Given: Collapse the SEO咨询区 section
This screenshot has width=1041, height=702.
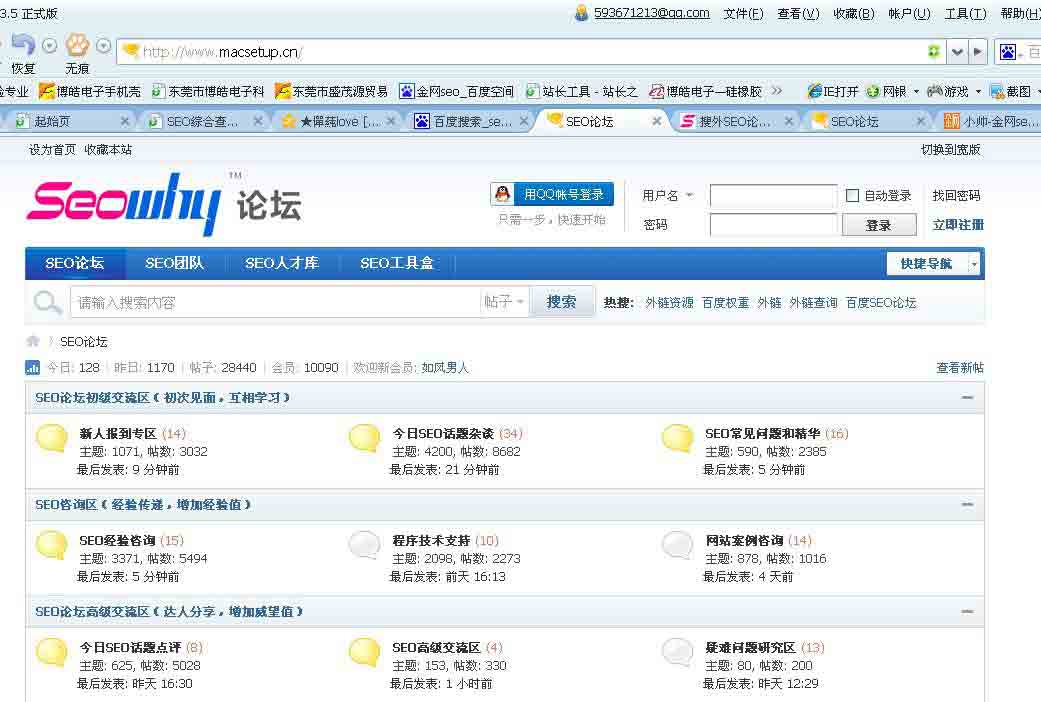Looking at the screenshot, I should [967, 505].
